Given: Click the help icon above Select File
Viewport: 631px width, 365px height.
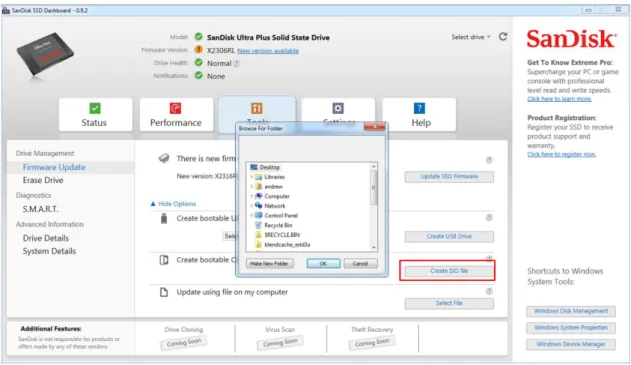Looking at the screenshot, I should tap(489, 291).
